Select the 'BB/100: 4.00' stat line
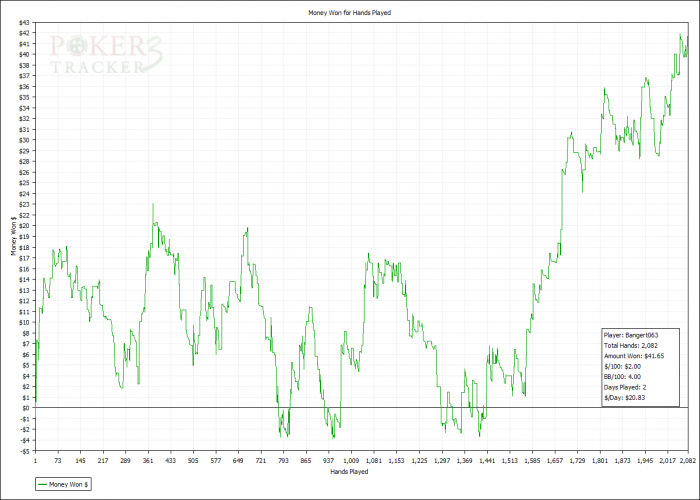The image size is (700, 500). (622, 377)
